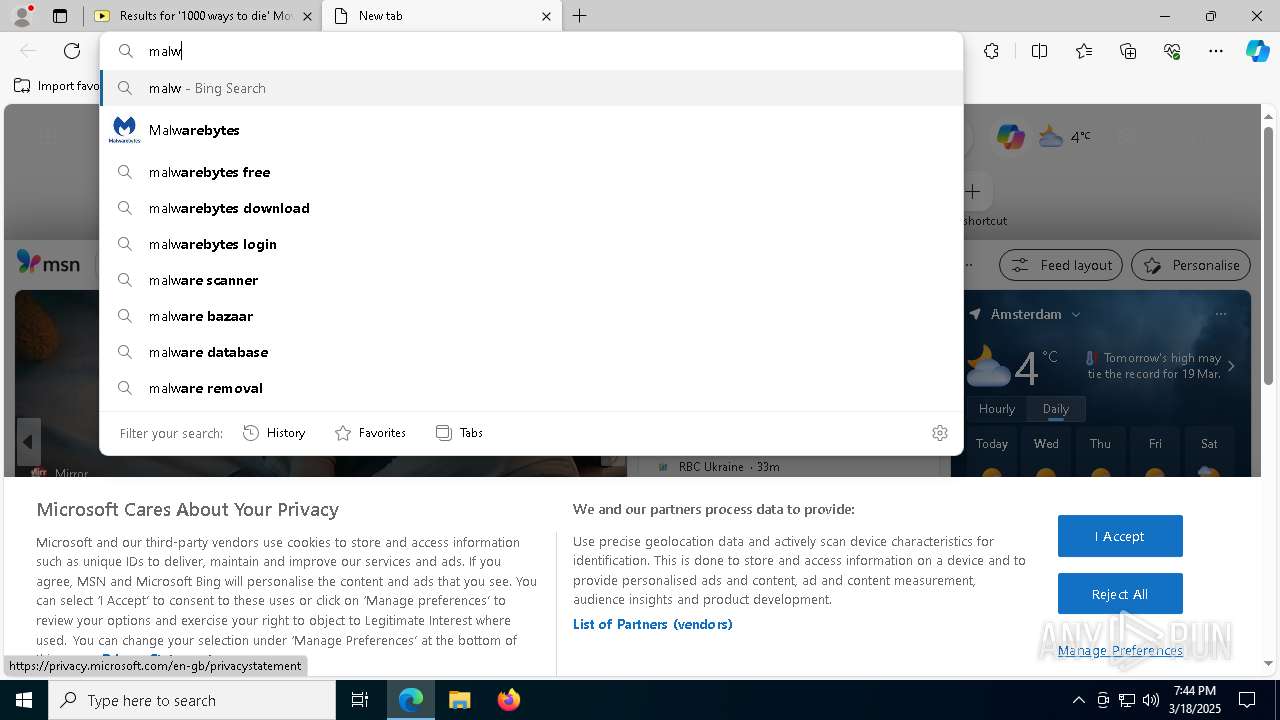
Task: Open the tab actions menu icon
Action: point(60,16)
